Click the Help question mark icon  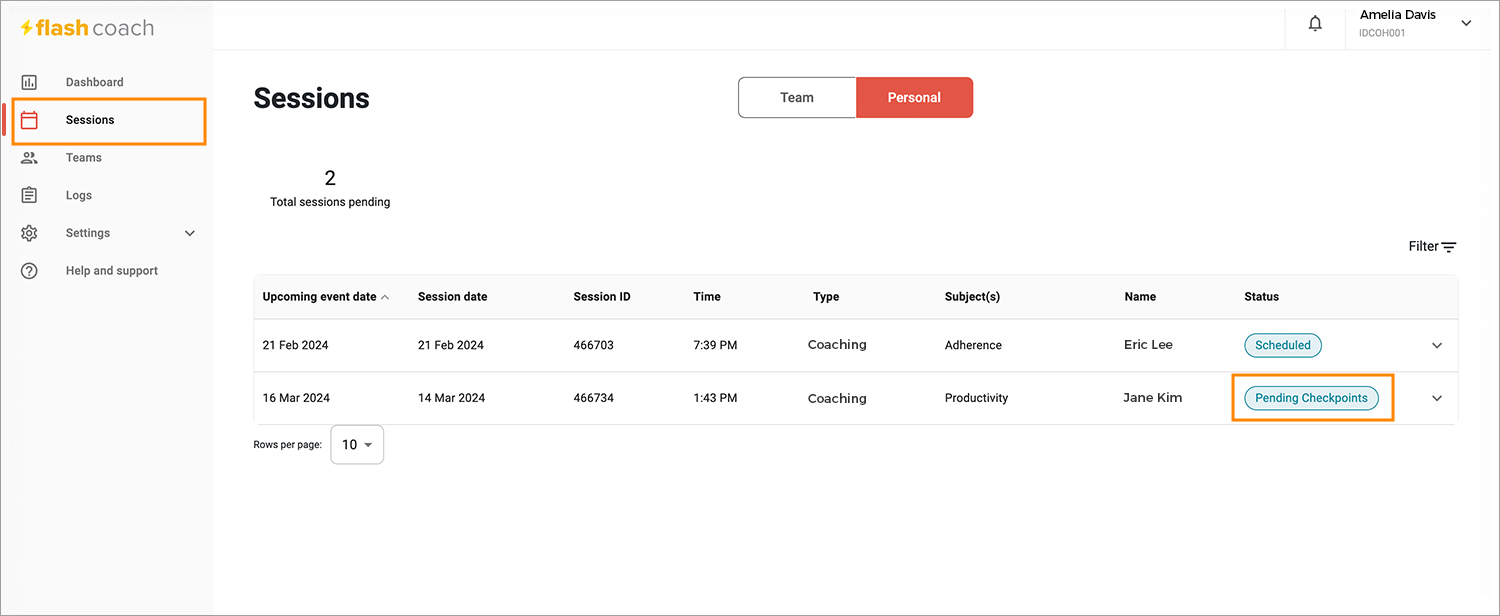pos(29,271)
